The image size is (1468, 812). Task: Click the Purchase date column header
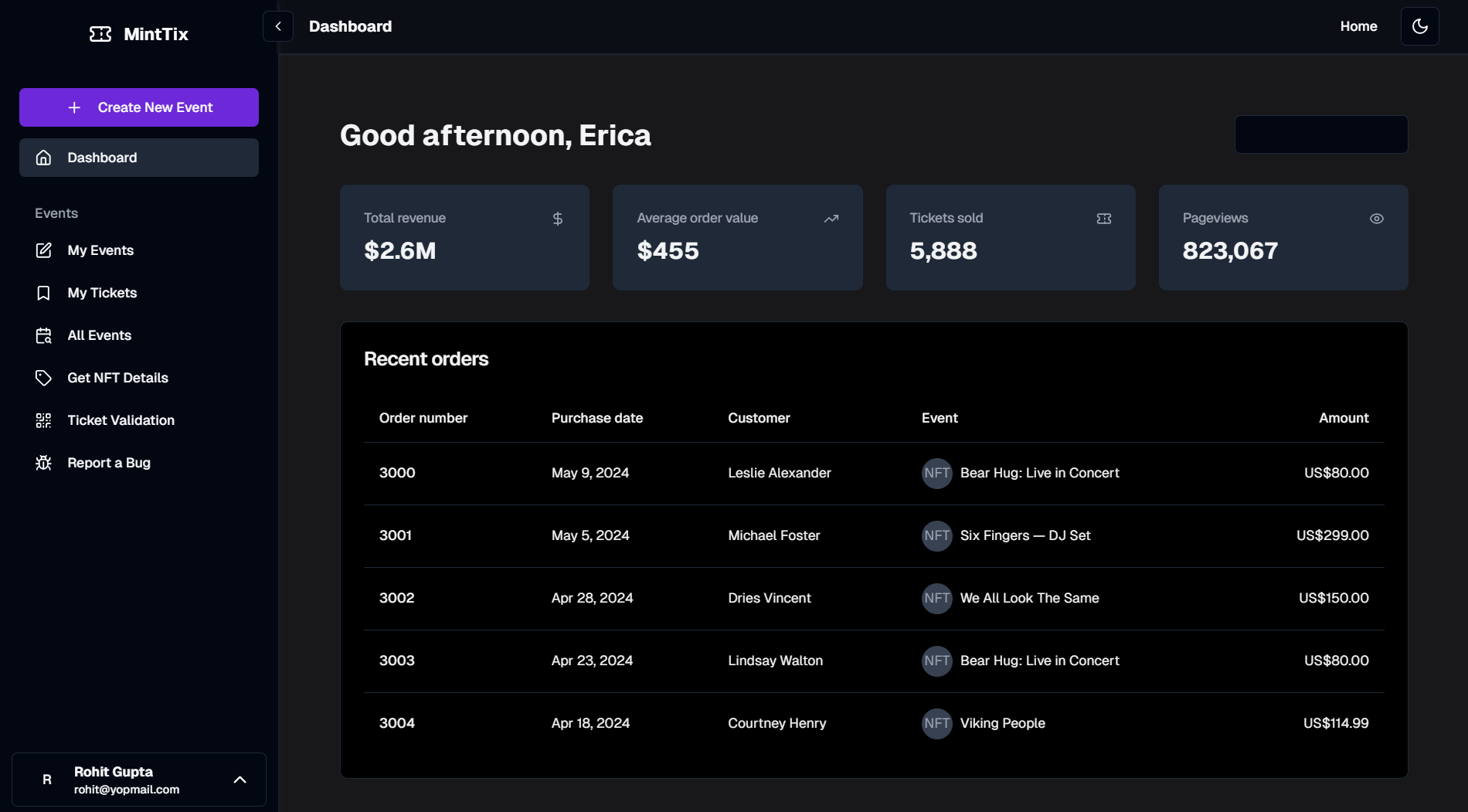597,418
